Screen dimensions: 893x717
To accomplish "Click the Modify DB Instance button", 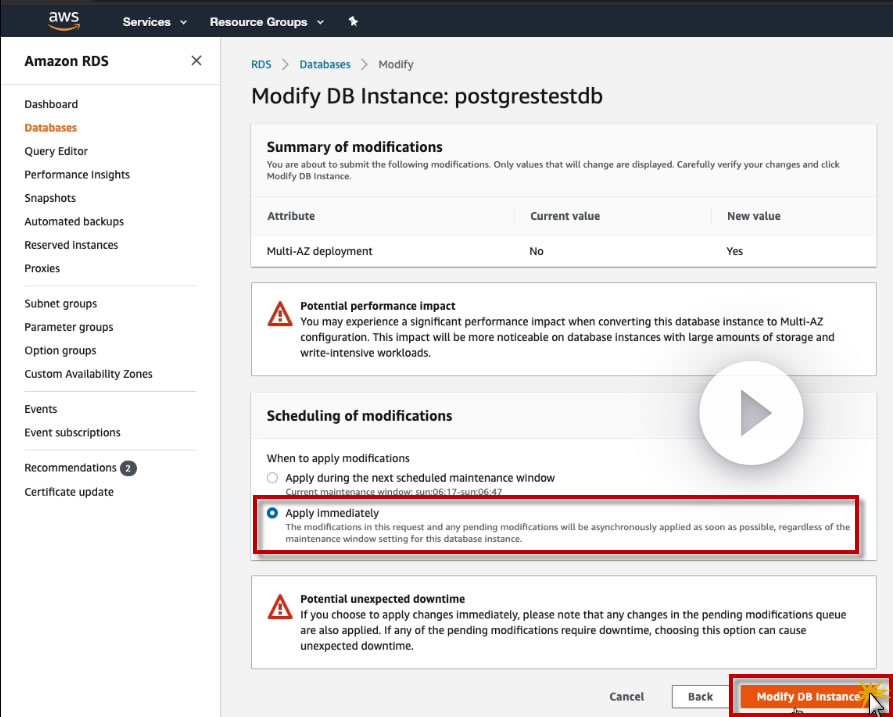I will [808, 696].
